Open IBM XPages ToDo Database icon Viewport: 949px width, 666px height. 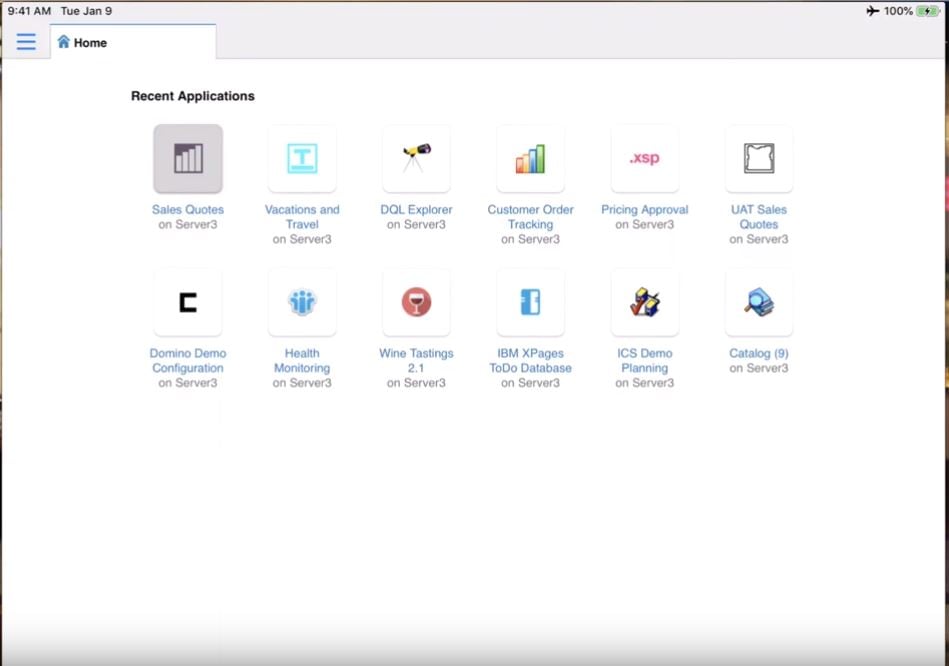[x=530, y=302]
